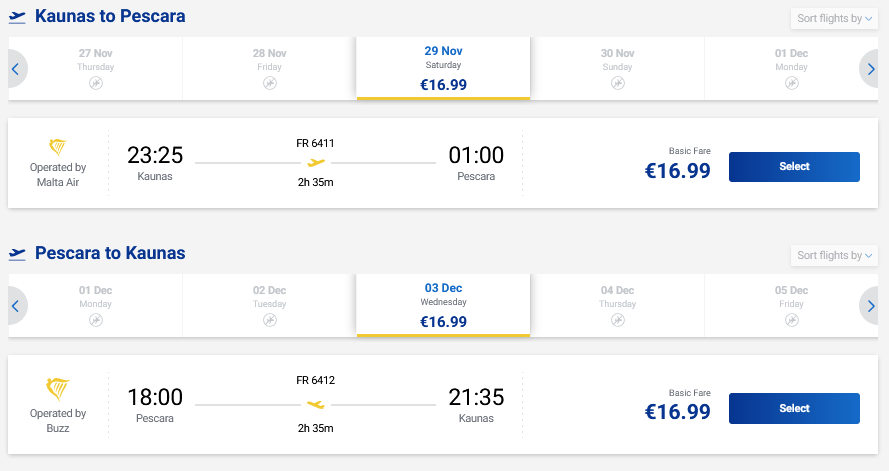Click Ryanair harp logo on Malta Air flight

[58, 147]
